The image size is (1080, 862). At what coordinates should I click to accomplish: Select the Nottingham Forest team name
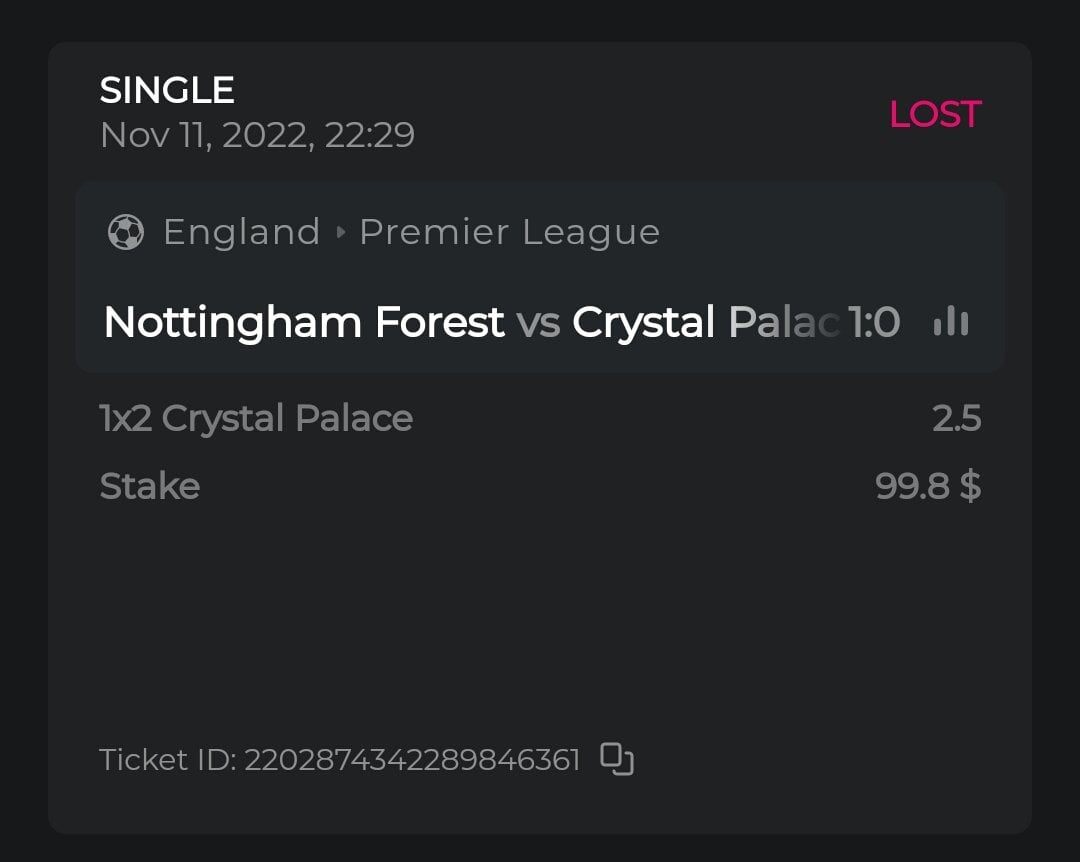pos(303,322)
